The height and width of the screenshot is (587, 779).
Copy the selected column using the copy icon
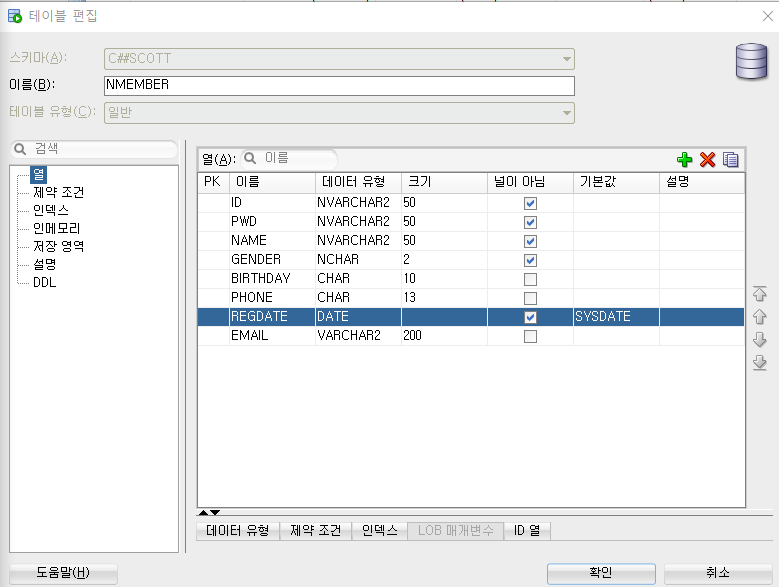point(730,159)
